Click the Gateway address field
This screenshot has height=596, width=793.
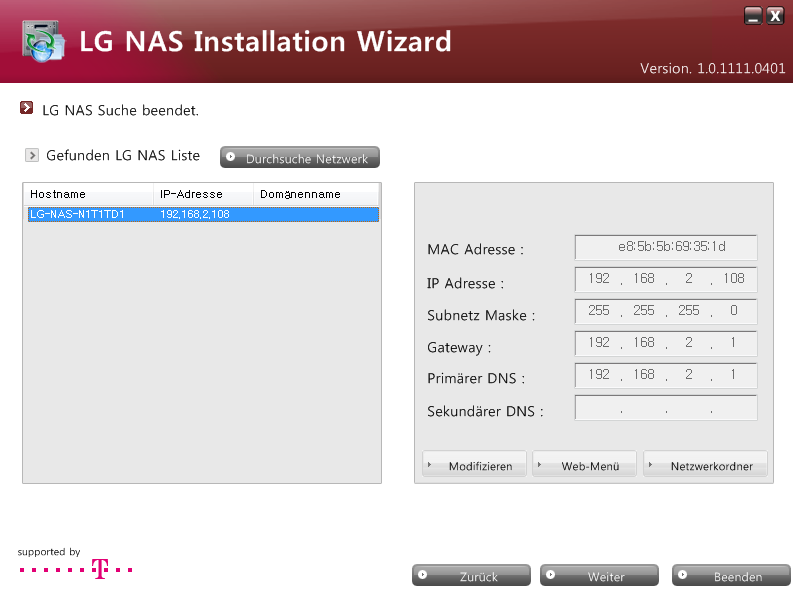tap(665, 344)
